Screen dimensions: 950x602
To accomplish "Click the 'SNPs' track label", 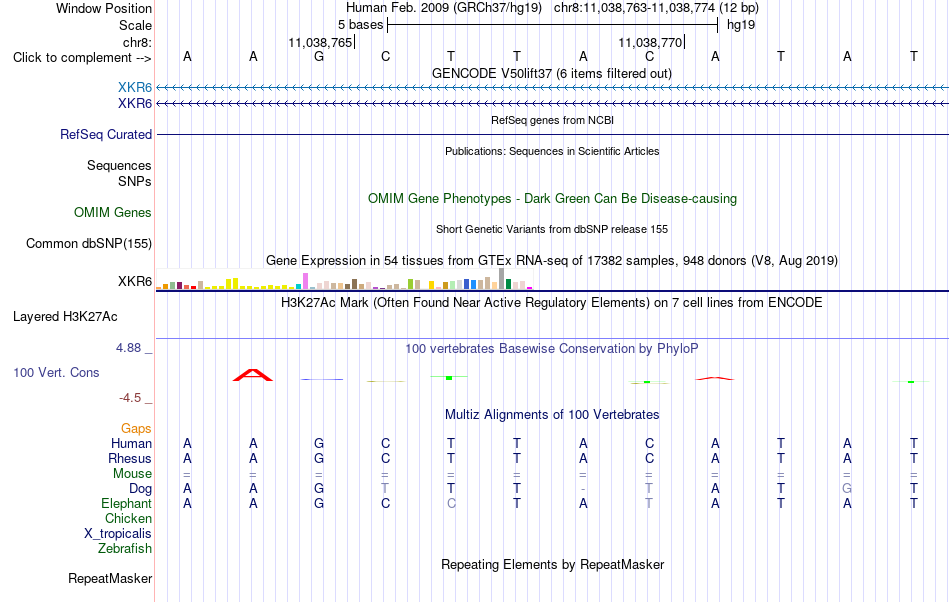I will tap(135, 181).
